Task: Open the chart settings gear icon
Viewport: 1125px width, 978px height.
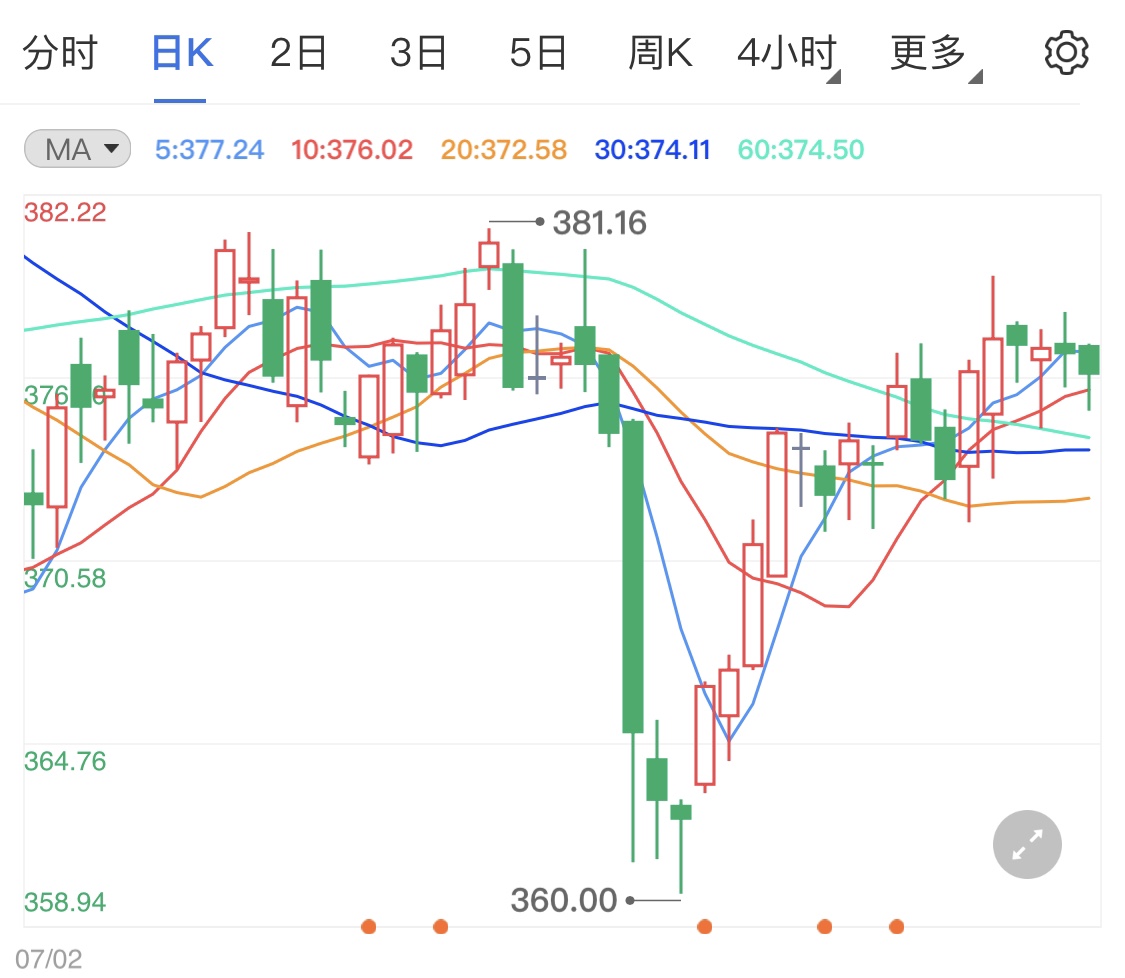Action: pyautogui.click(x=1065, y=52)
